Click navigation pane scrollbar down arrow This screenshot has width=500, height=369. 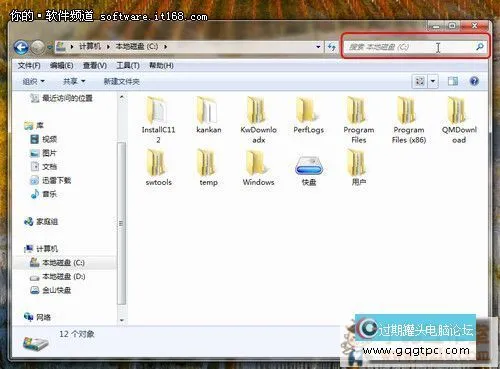[x=122, y=320]
